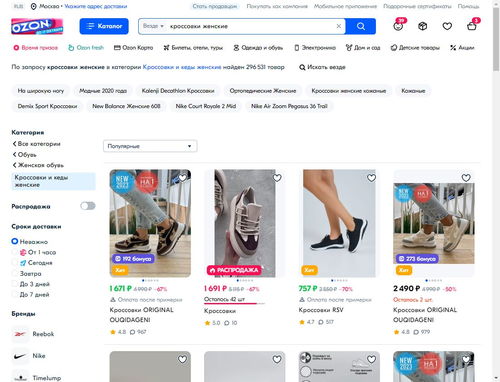The height and width of the screenshot is (382, 500).
Task: Click the Timelump brand logo
Action: 20,377
